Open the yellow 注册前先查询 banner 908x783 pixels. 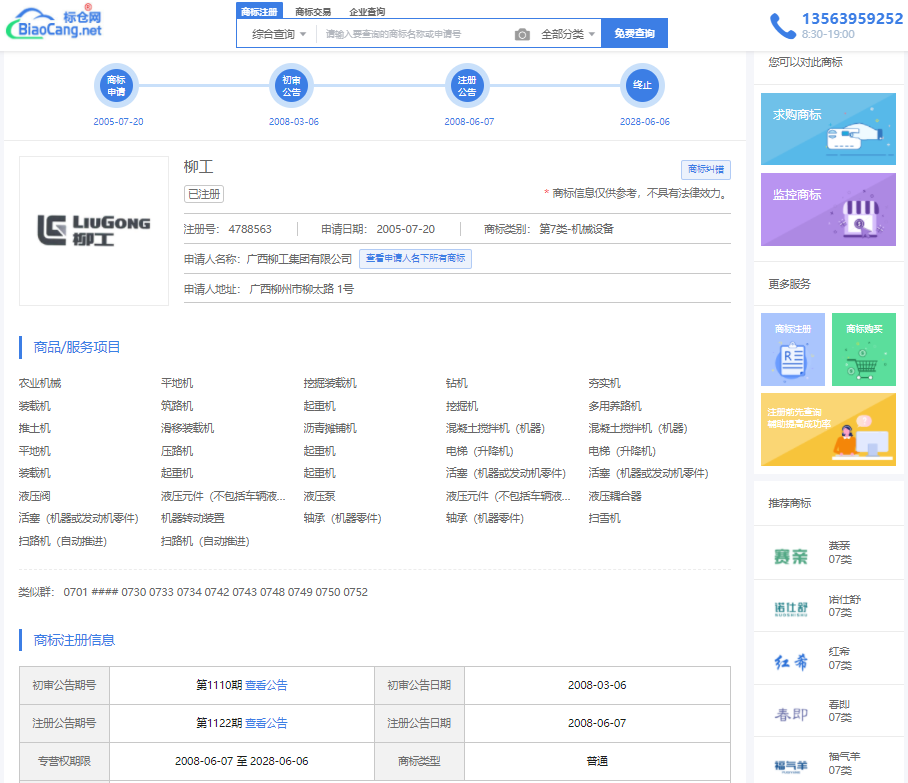point(828,429)
